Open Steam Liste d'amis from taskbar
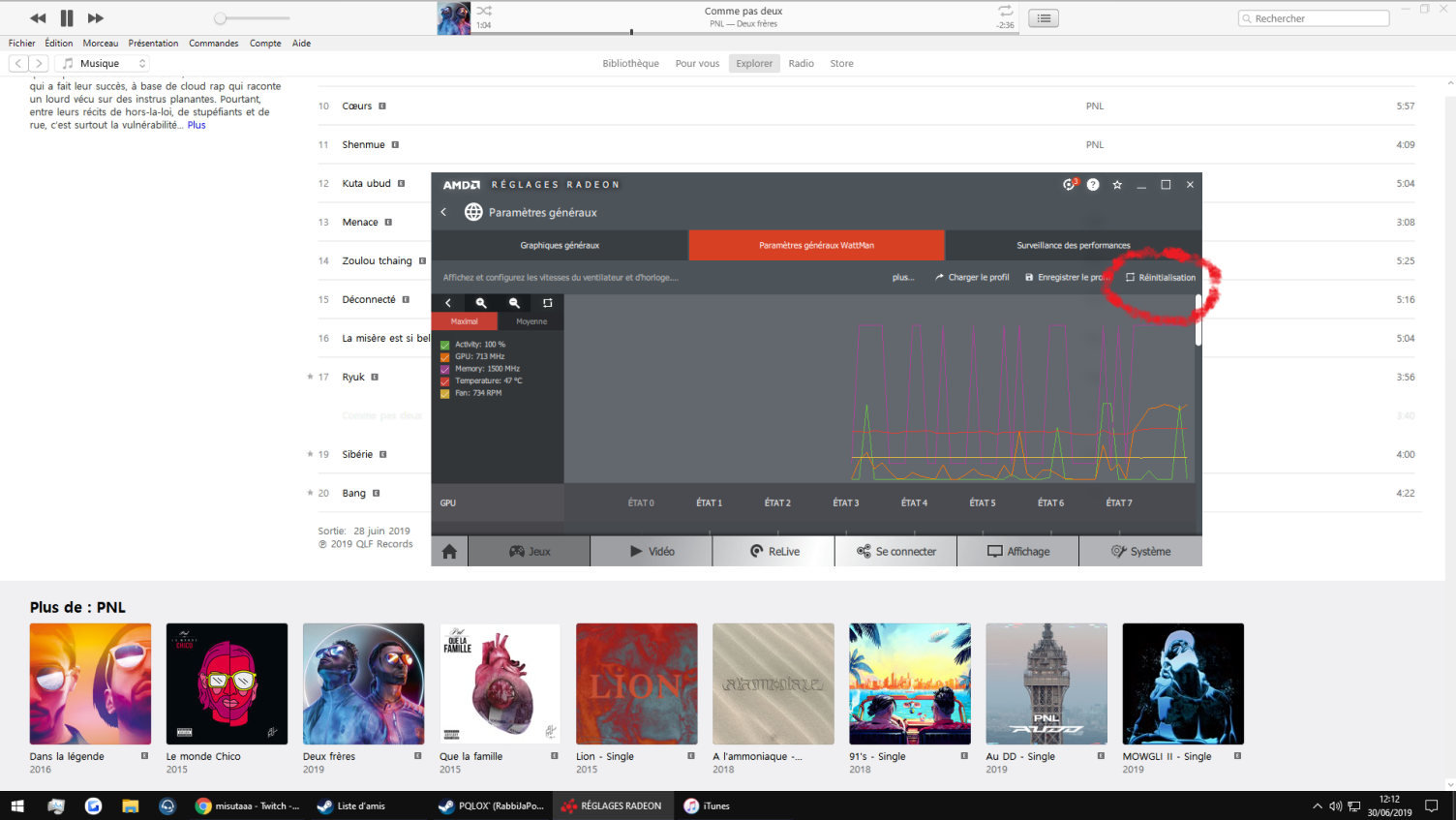This screenshot has width=1456, height=820. point(351,805)
